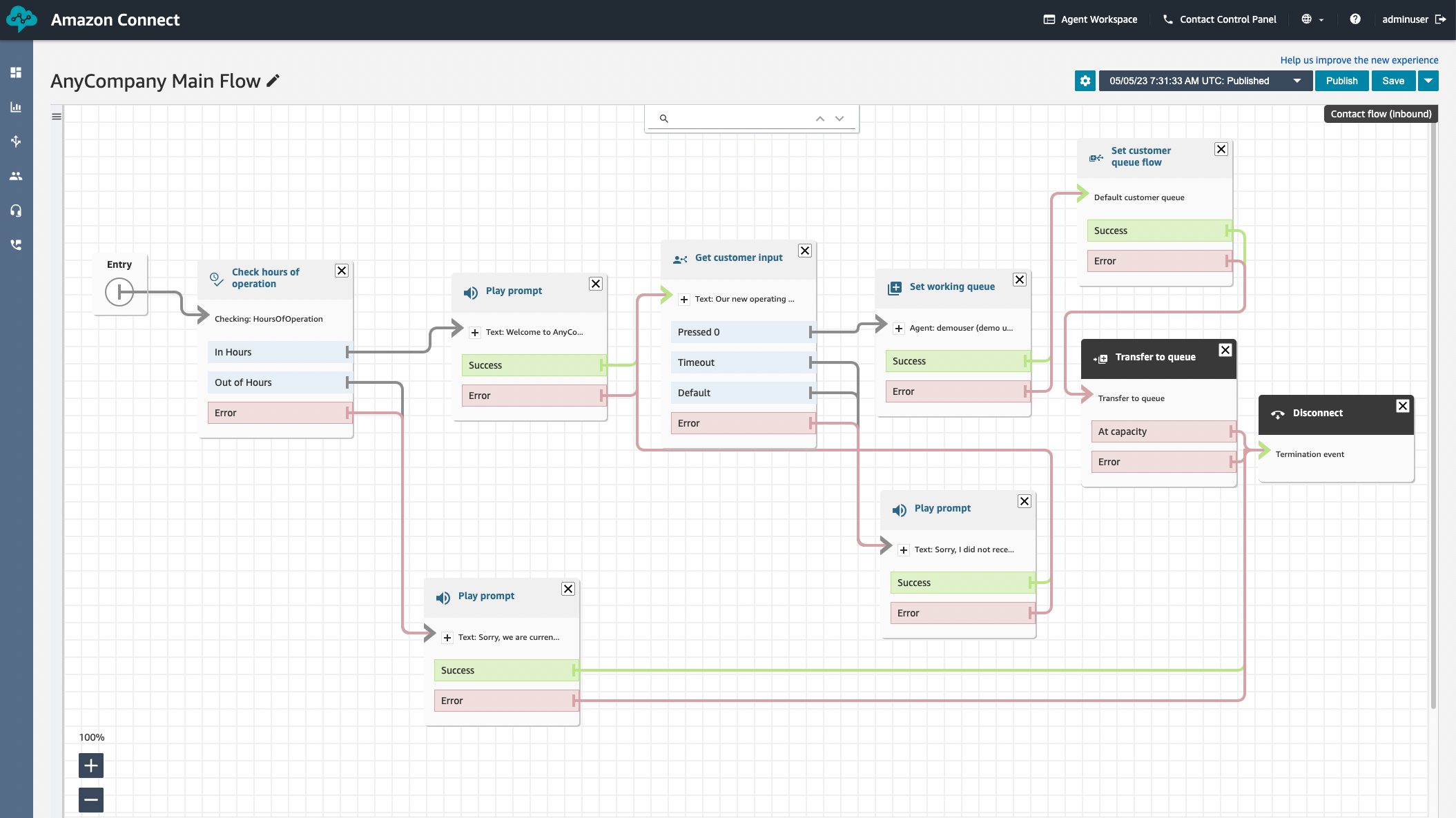Click the canvas search magnifier icon
This screenshot has width=1456, height=818.
click(663, 119)
